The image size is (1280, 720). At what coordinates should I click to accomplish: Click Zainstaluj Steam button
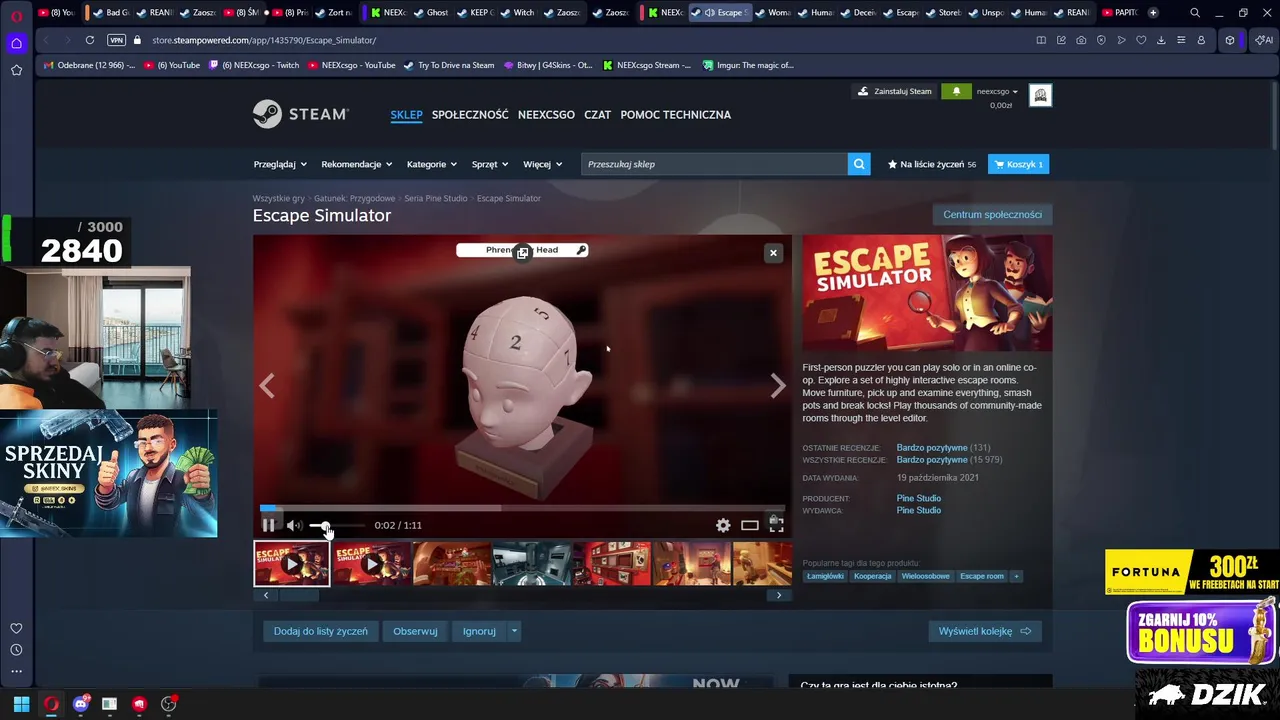pyautogui.click(x=894, y=91)
